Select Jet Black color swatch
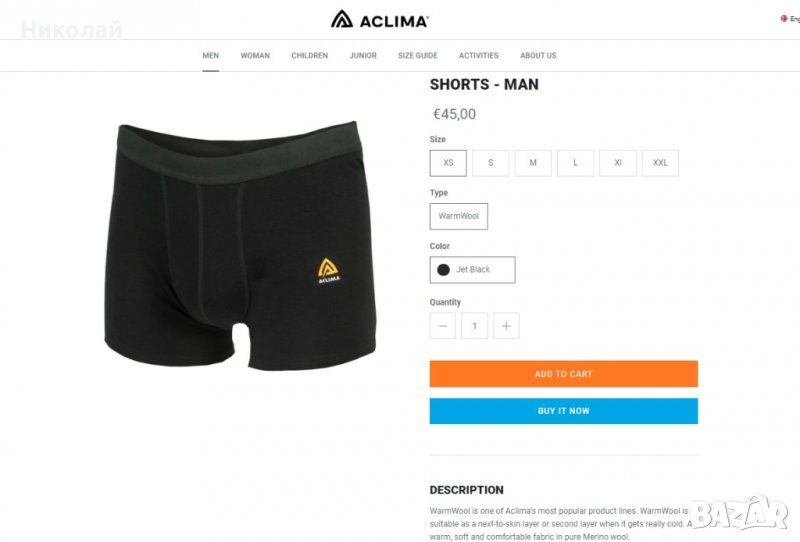 coord(472,269)
